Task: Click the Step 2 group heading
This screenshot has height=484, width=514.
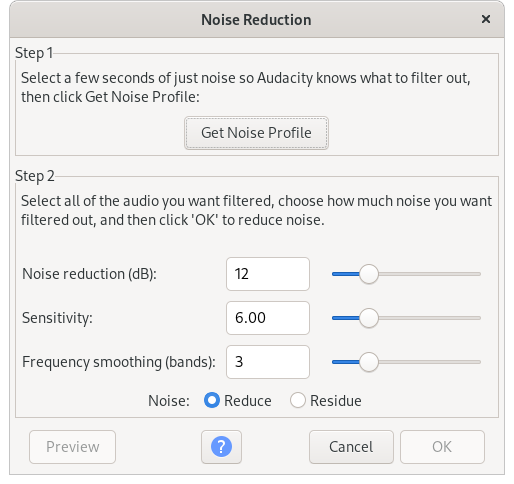Action: point(35,176)
